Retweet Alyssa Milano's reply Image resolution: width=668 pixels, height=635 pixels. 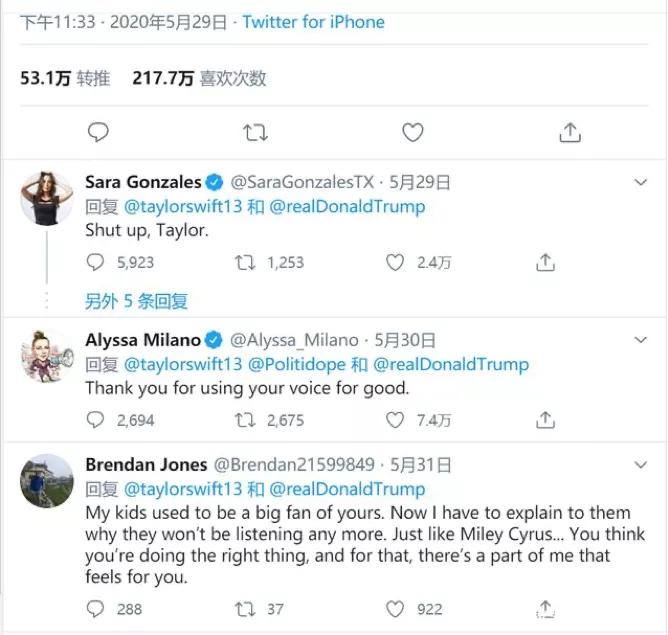coord(246,420)
